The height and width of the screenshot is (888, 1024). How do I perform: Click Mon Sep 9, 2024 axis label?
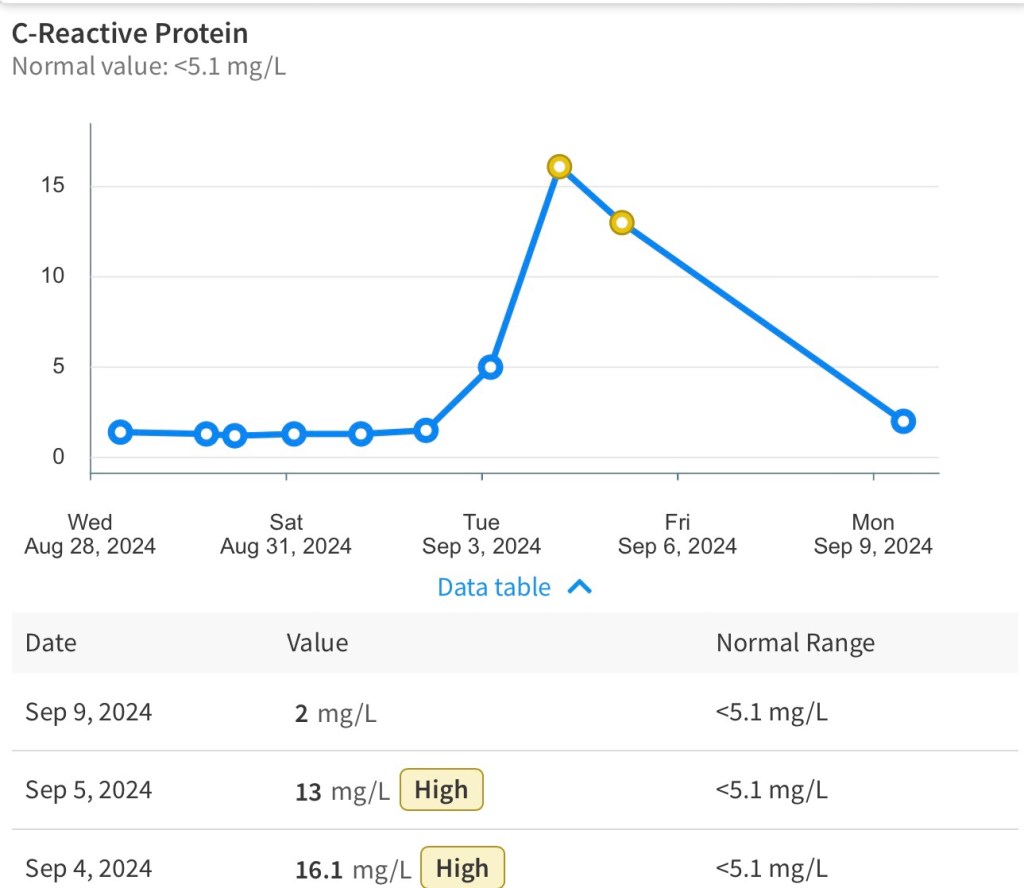873,534
